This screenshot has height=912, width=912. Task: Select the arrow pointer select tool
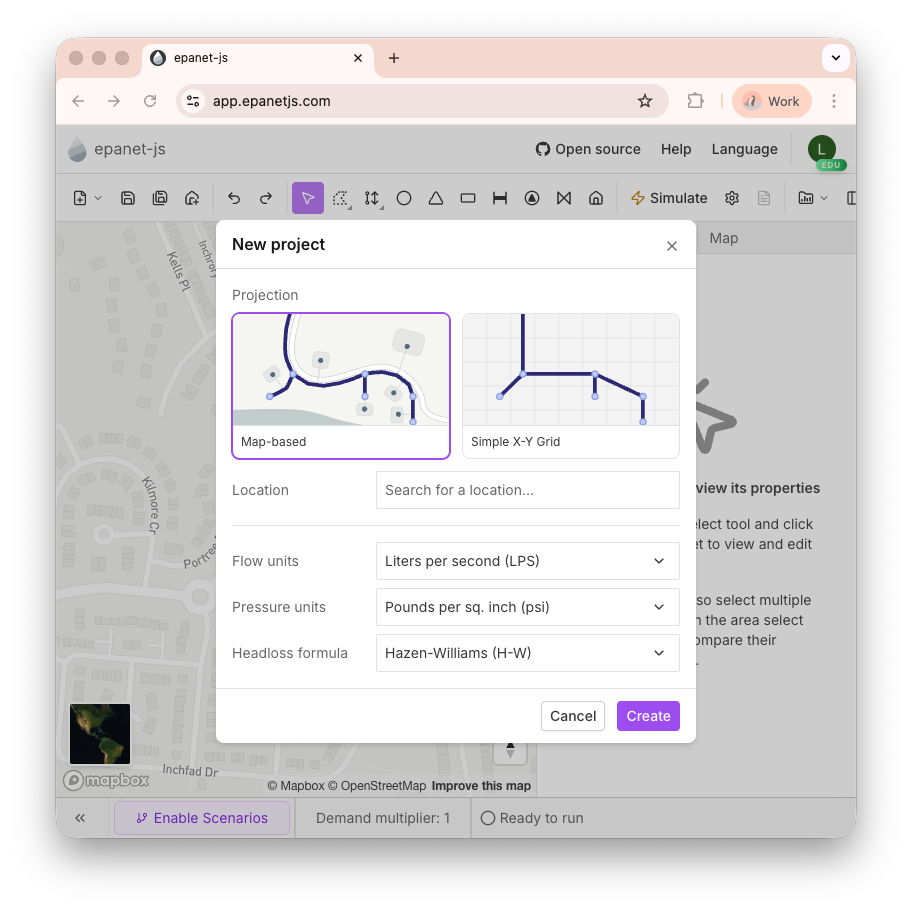point(308,198)
